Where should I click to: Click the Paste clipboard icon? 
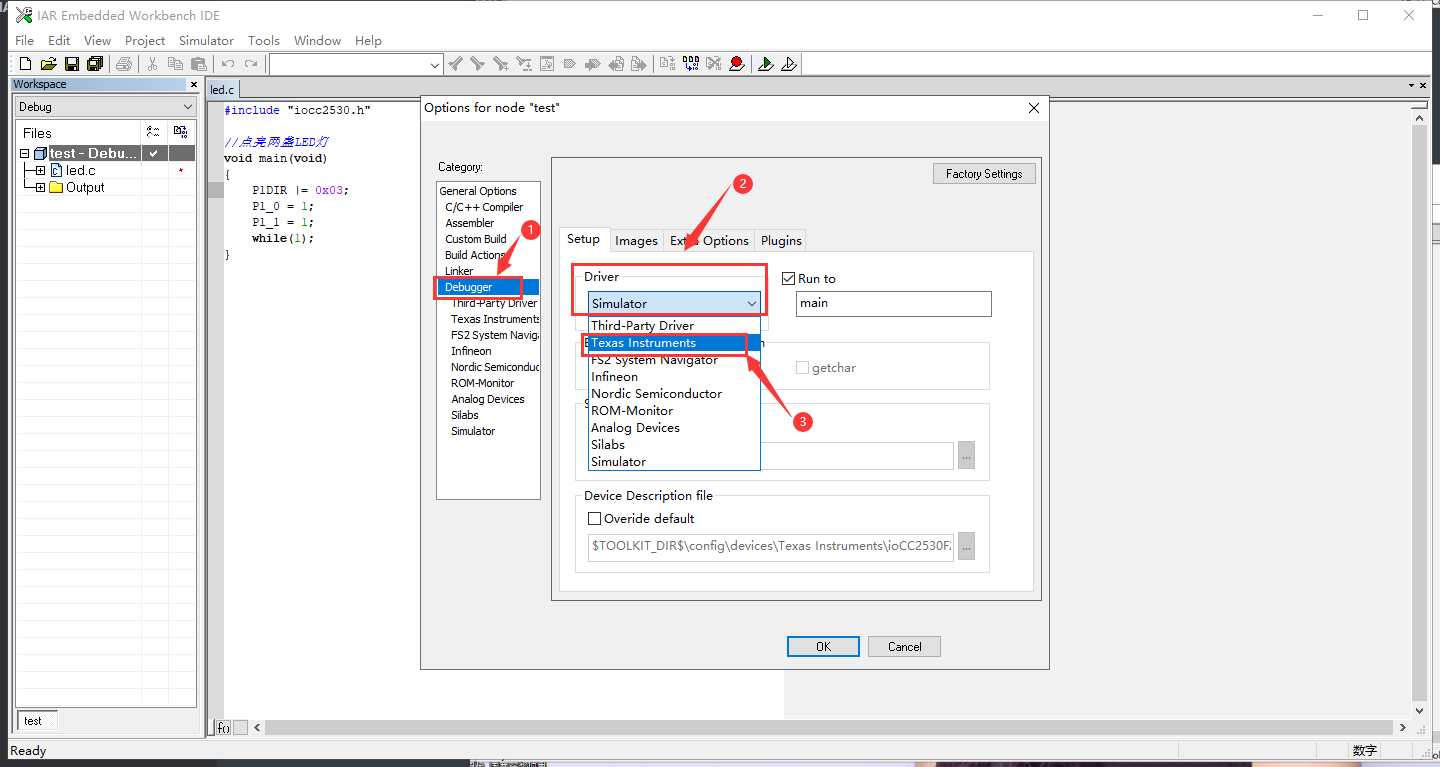tap(198, 64)
